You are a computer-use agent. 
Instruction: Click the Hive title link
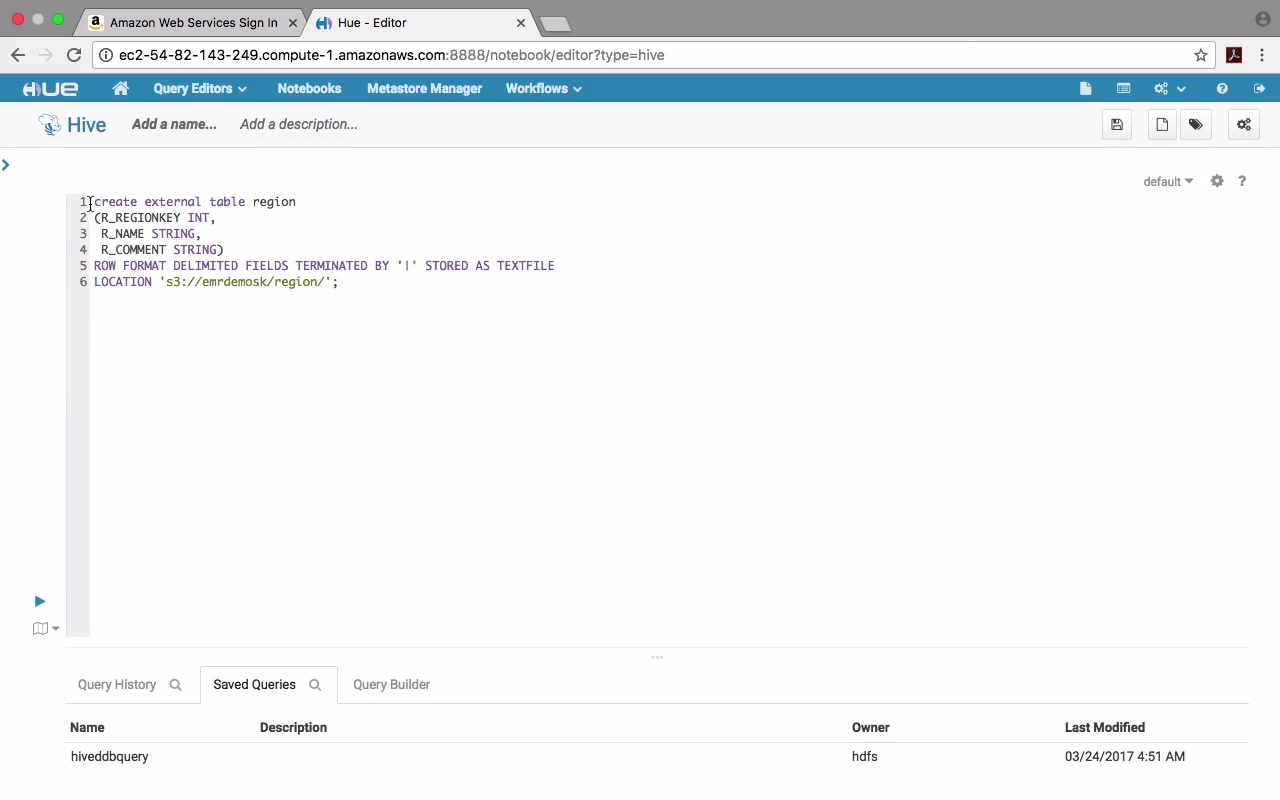(x=86, y=125)
